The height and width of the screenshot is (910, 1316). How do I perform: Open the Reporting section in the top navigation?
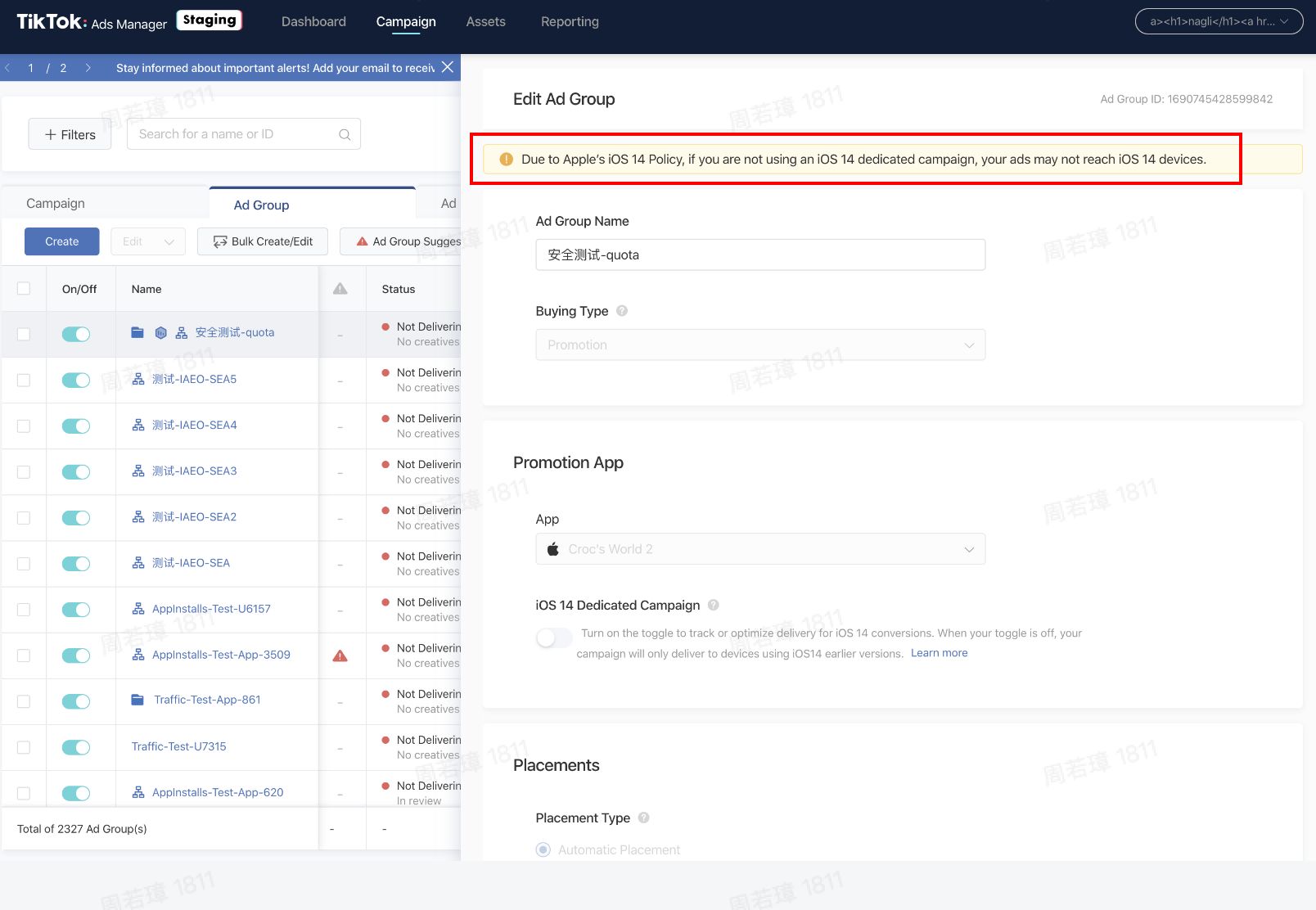pyautogui.click(x=569, y=21)
